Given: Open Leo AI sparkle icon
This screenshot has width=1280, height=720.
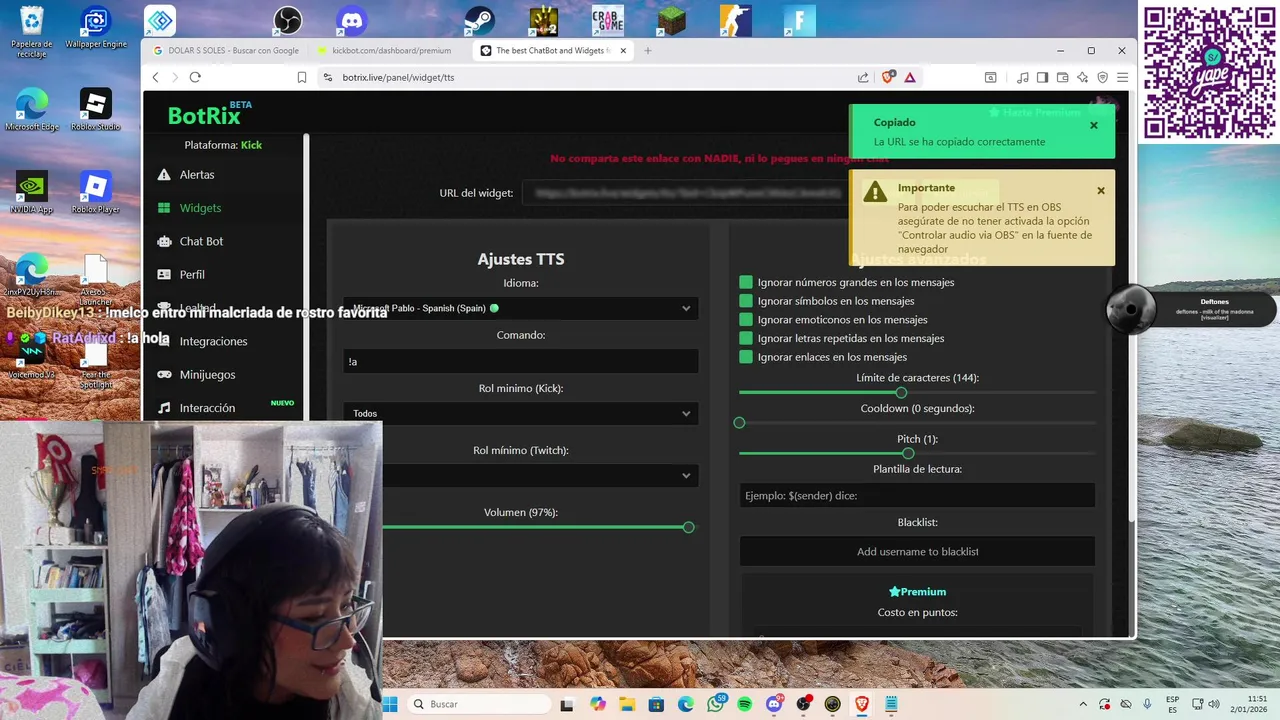Looking at the screenshot, I should tap(1082, 77).
